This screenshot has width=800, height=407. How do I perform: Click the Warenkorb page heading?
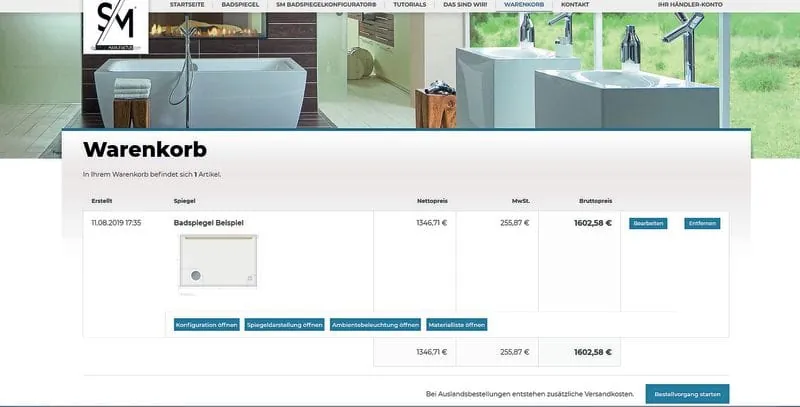point(145,150)
